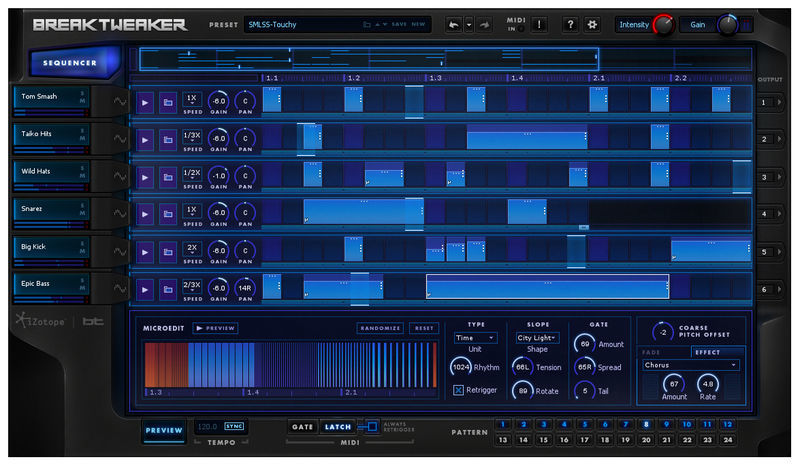Screen dimensions: 800x466
Task: Click the waveform icon on Epic Bass track
Action: [120, 288]
